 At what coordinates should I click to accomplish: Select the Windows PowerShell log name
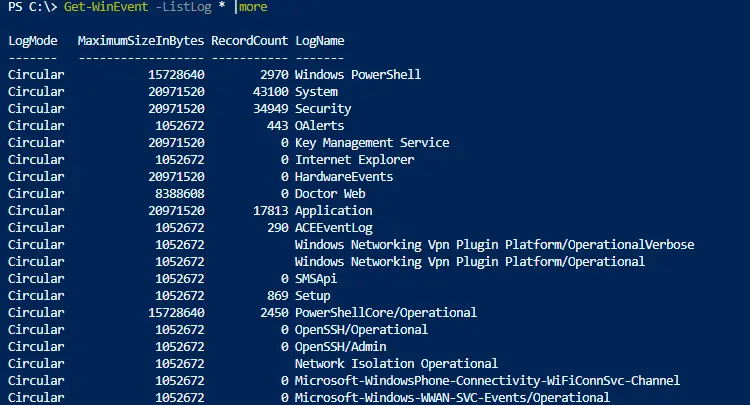358,75
